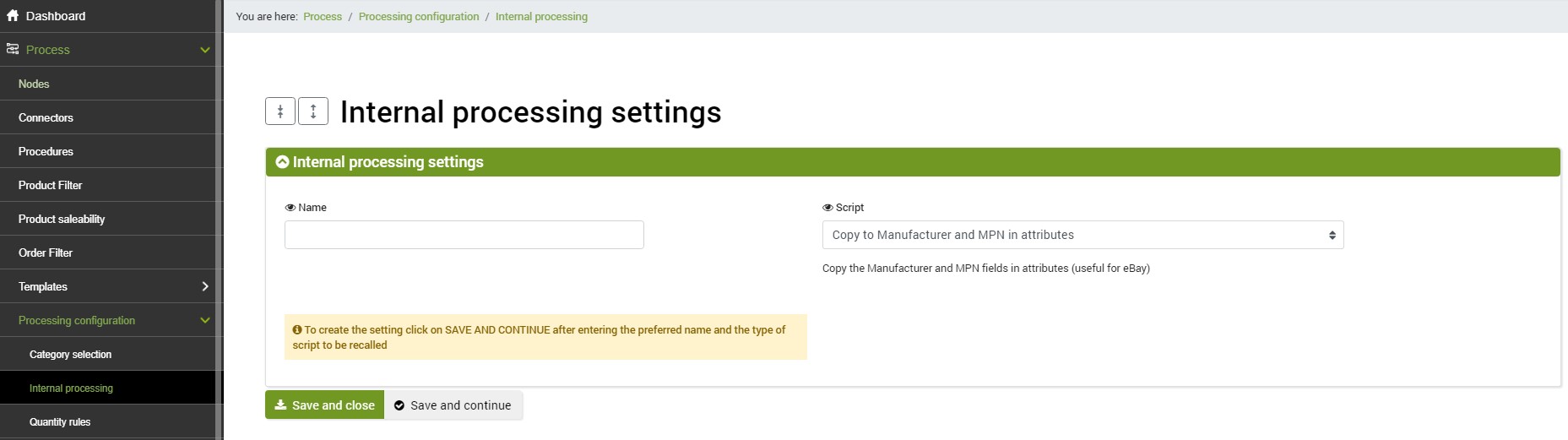Click the Dashboard home icon
The image size is (1568, 440).
(x=13, y=15)
